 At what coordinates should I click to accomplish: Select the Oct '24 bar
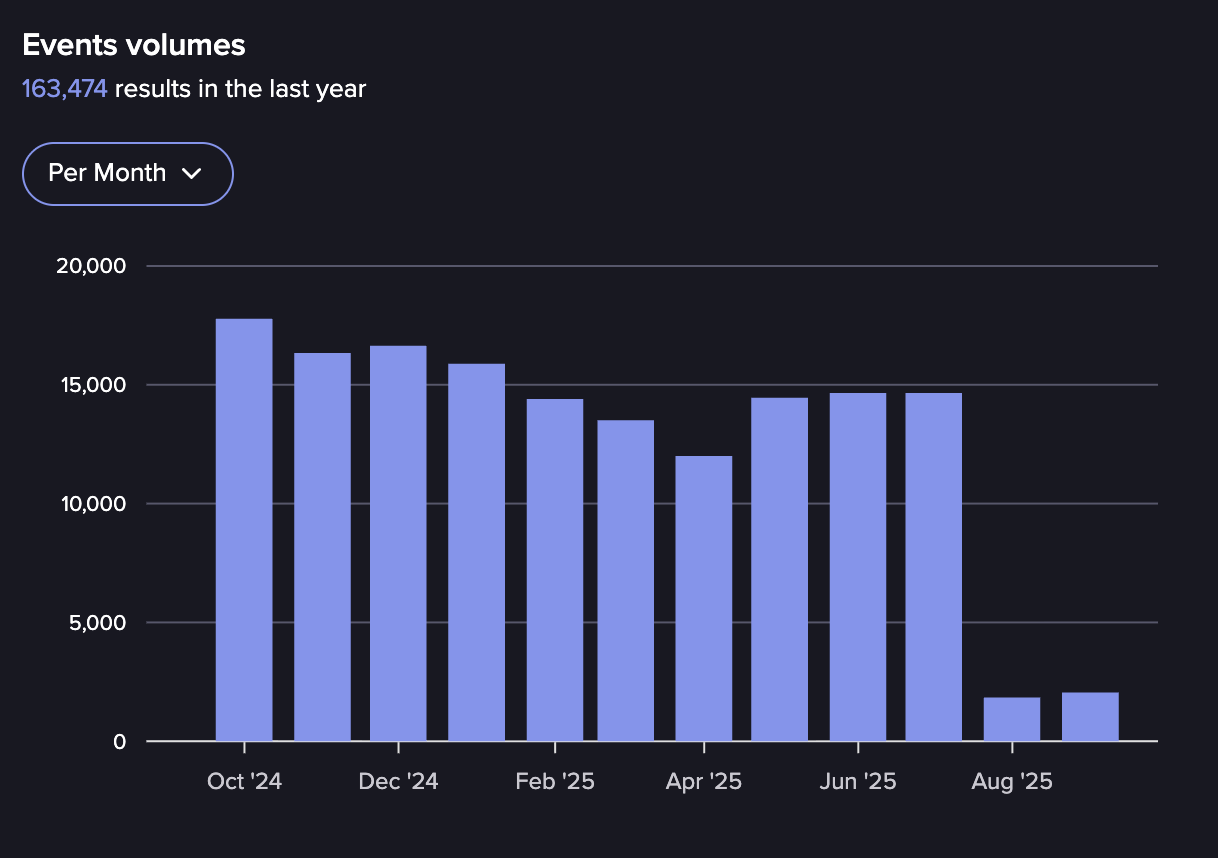244,530
